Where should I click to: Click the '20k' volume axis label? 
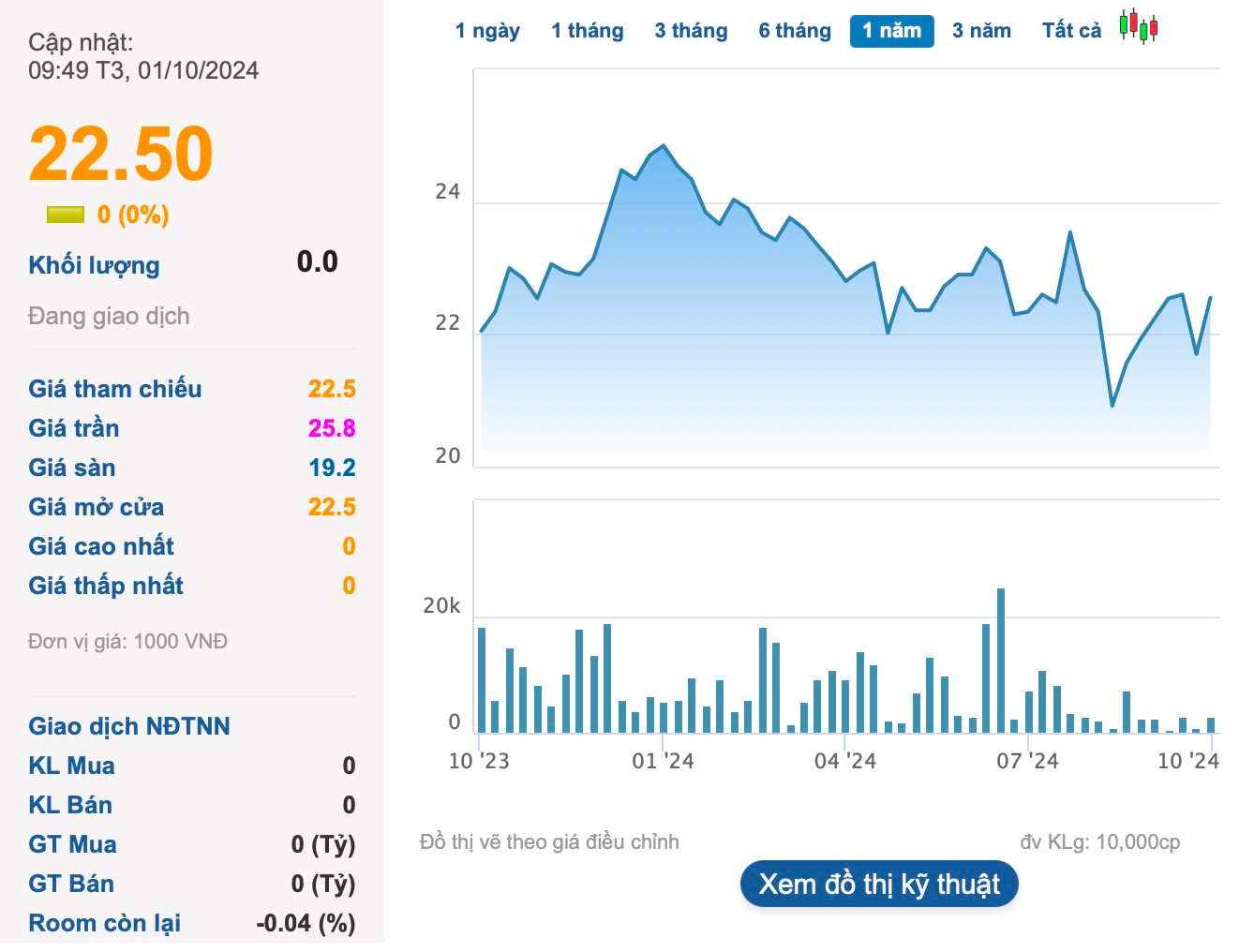pos(441,606)
